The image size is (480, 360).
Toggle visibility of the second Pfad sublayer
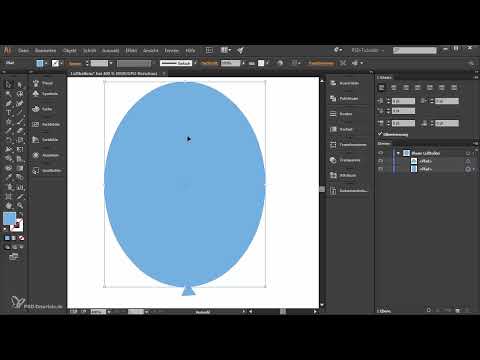[x=381, y=169]
